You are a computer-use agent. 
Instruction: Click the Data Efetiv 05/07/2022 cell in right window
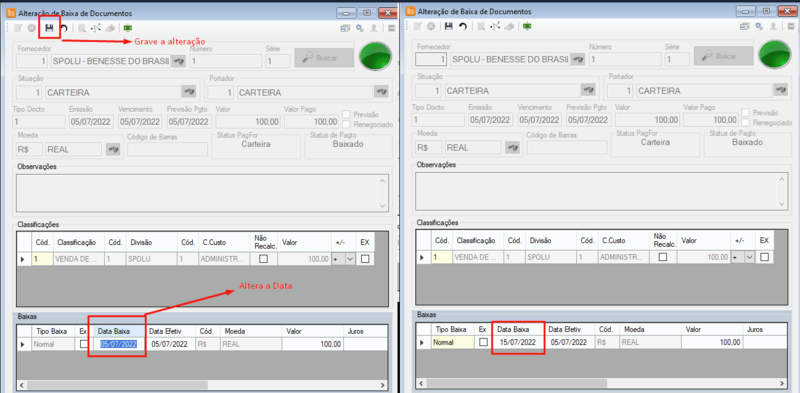[x=570, y=342]
